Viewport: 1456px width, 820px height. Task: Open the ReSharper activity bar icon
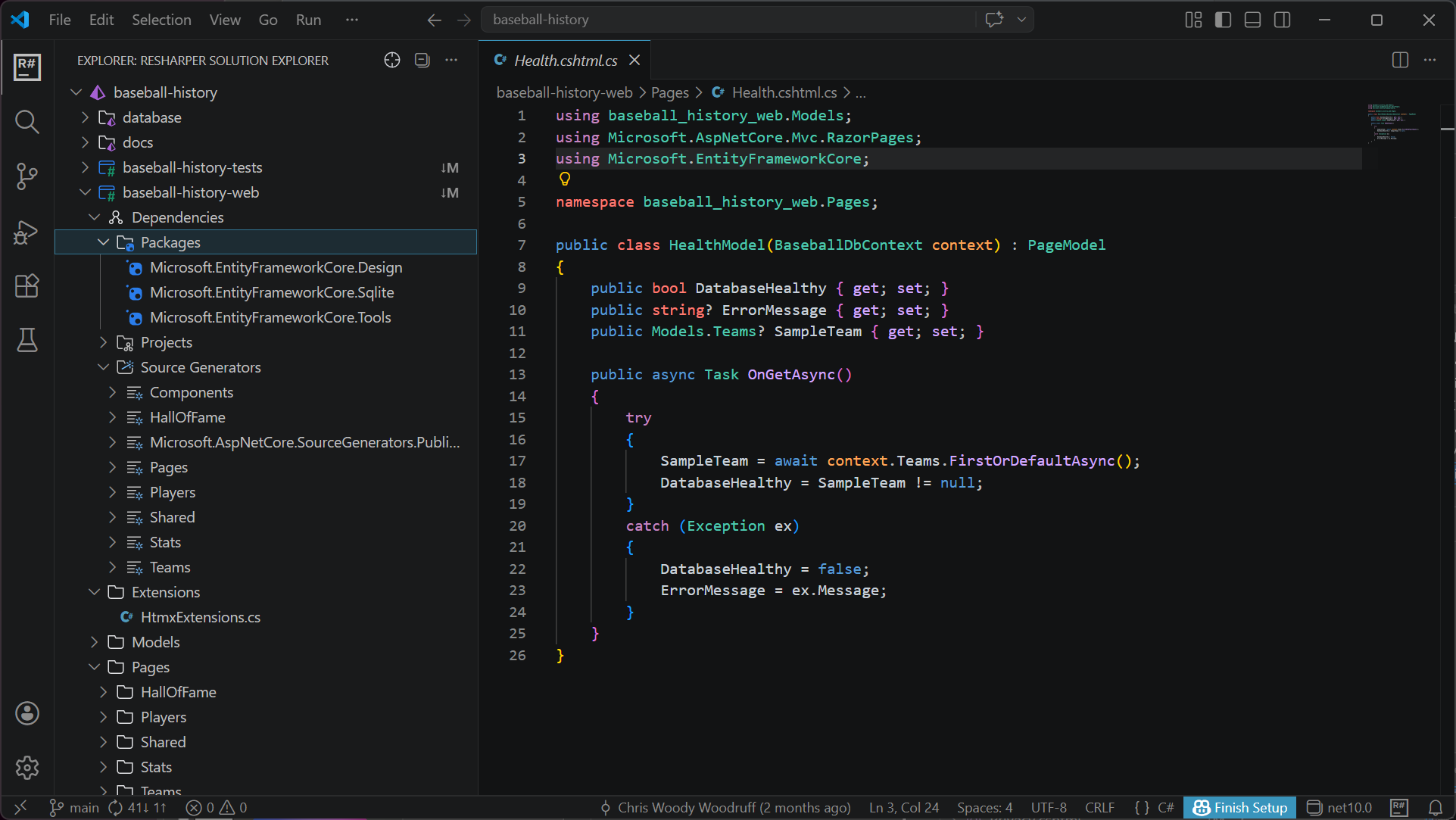coord(27,67)
